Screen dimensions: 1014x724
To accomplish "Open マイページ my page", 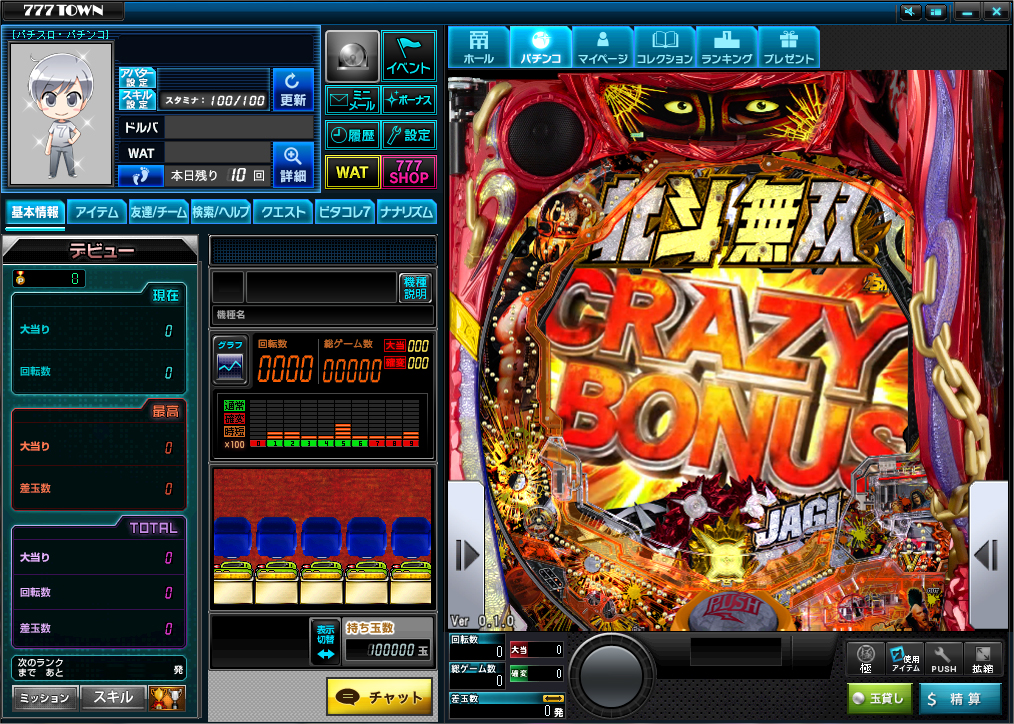I will click(x=603, y=47).
